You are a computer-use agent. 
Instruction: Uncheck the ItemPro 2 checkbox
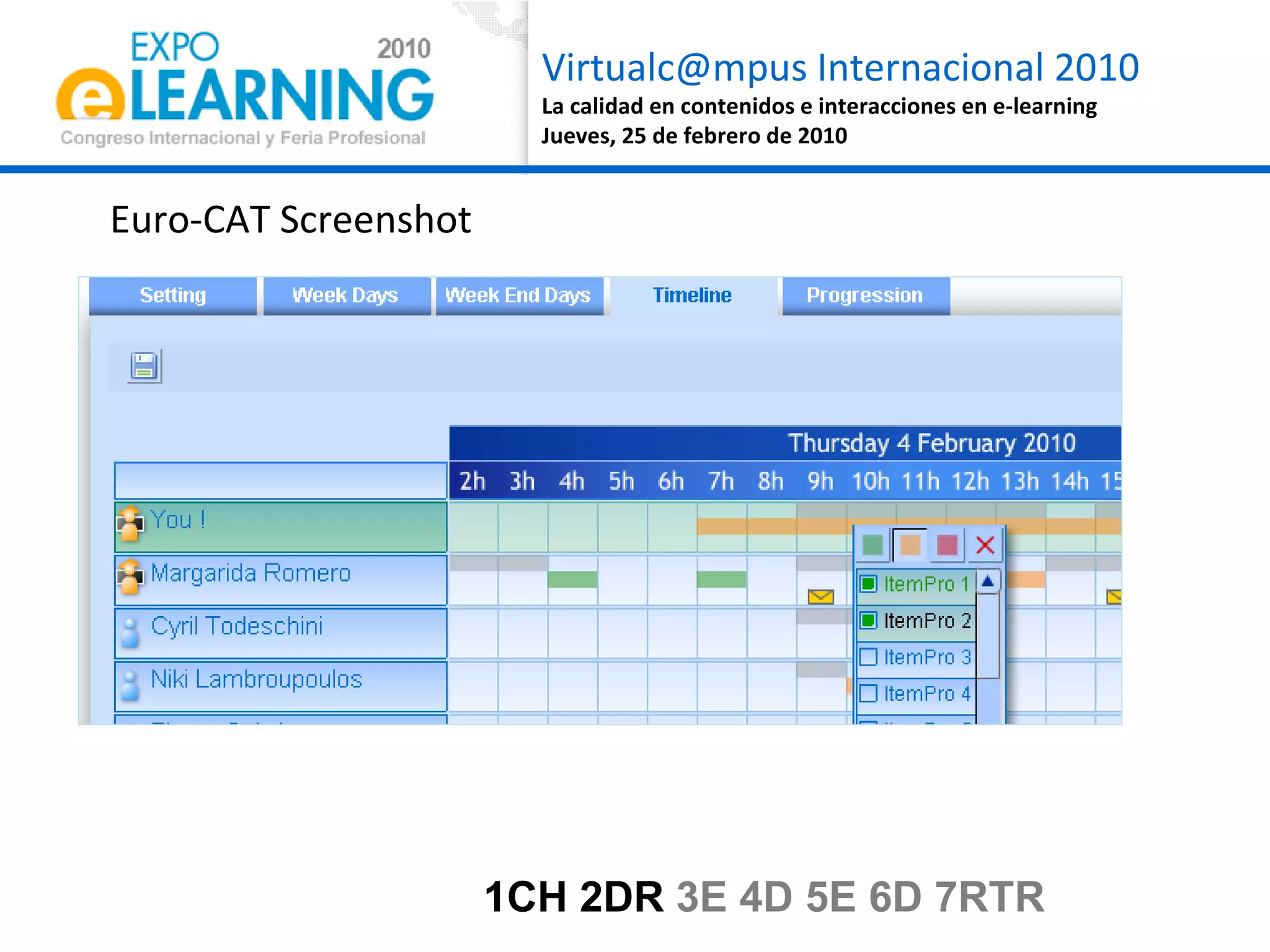click(869, 620)
